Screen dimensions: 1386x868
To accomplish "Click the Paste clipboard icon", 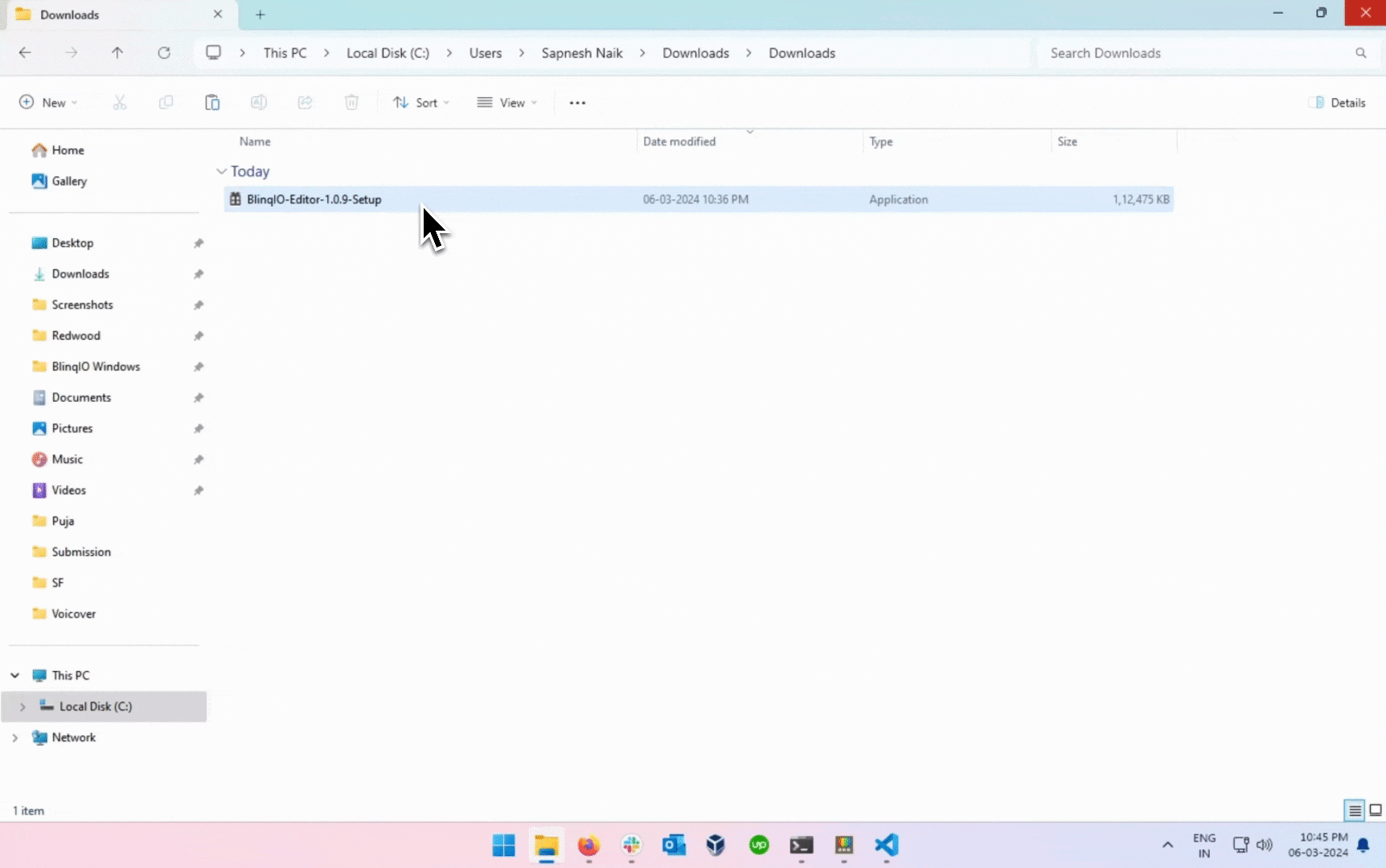I will (212, 102).
